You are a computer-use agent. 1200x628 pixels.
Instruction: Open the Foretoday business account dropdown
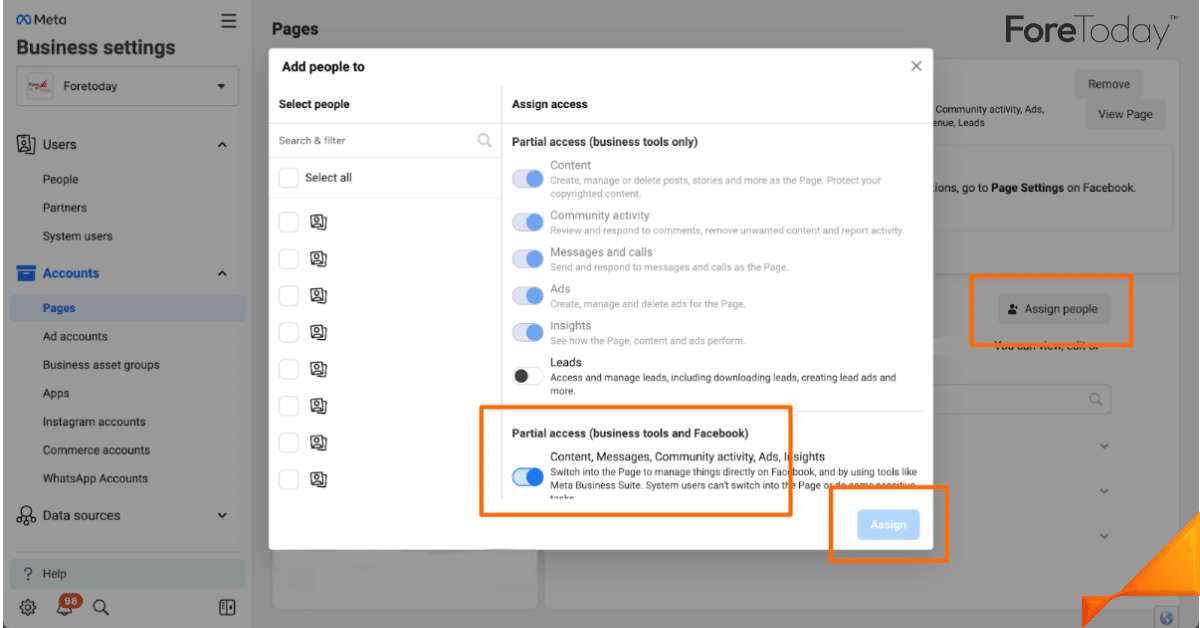127,86
